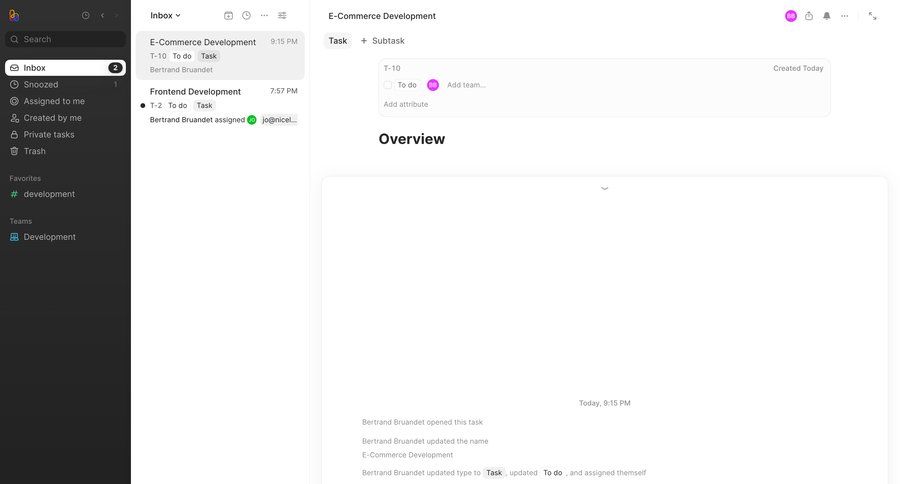Click the share icon in task header
The width and height of the screenshot is (900, 484).
point(809,16)
